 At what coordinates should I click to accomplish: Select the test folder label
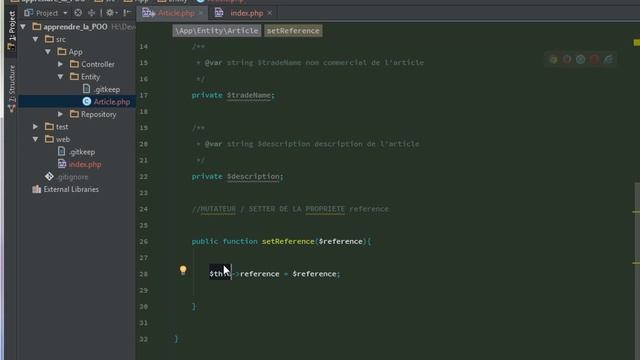click(x=62, y=127)
